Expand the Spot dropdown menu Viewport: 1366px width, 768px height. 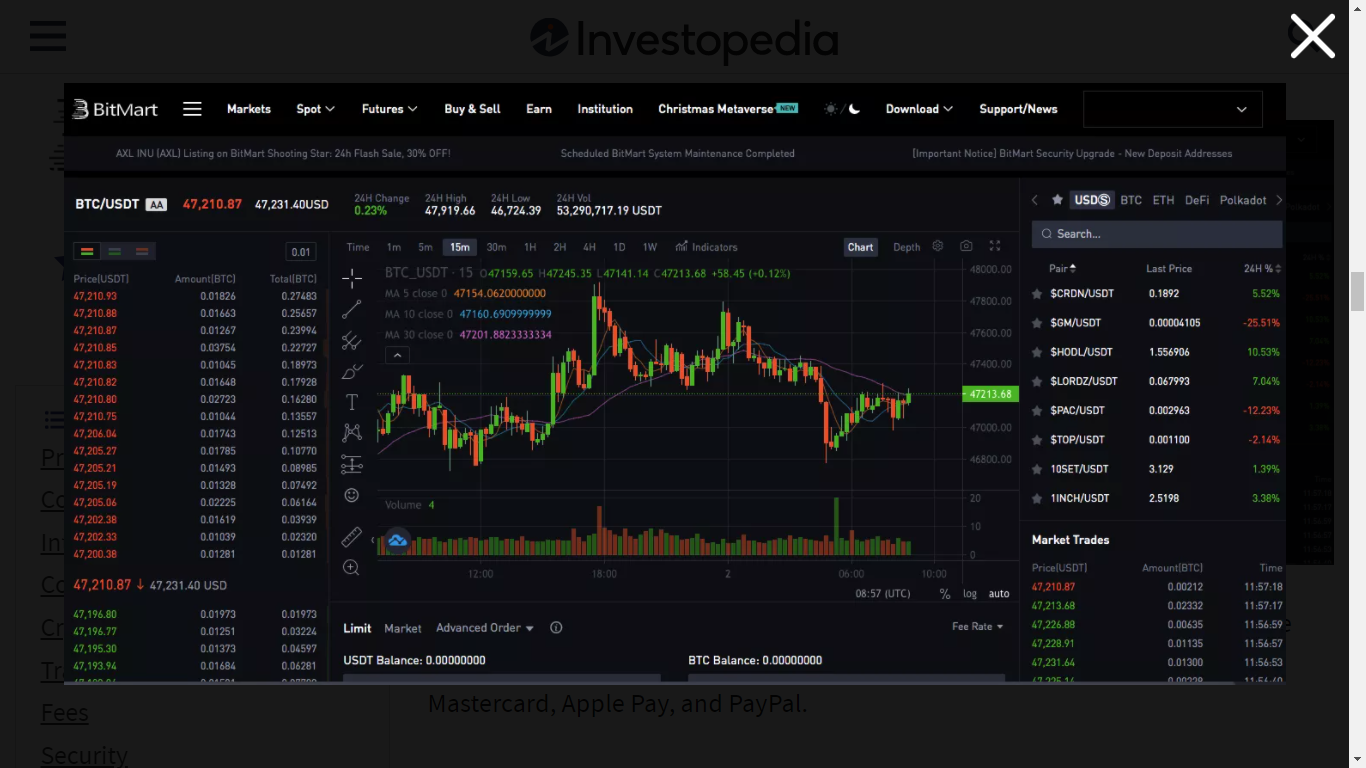[315, 109]
